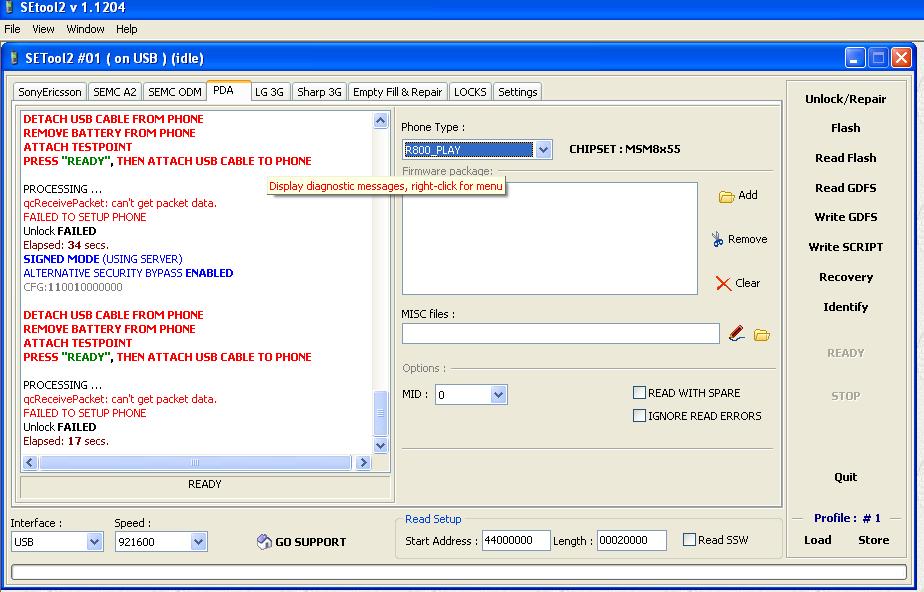Click the MISC files browse folder icon
Image resolution: width=924 pixels, height=592 pixels.
click(761, 334)
